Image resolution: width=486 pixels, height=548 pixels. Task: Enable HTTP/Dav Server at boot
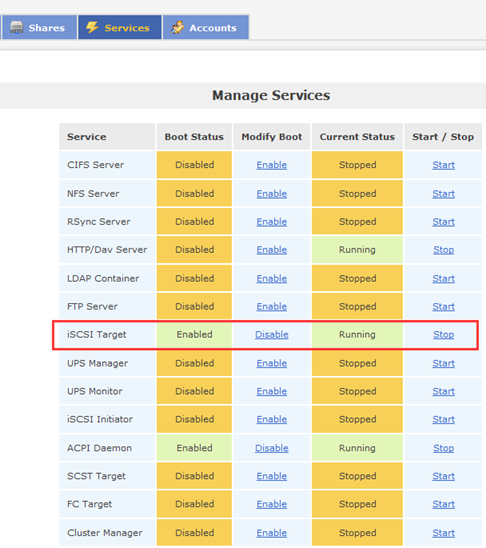pos(271,250)
